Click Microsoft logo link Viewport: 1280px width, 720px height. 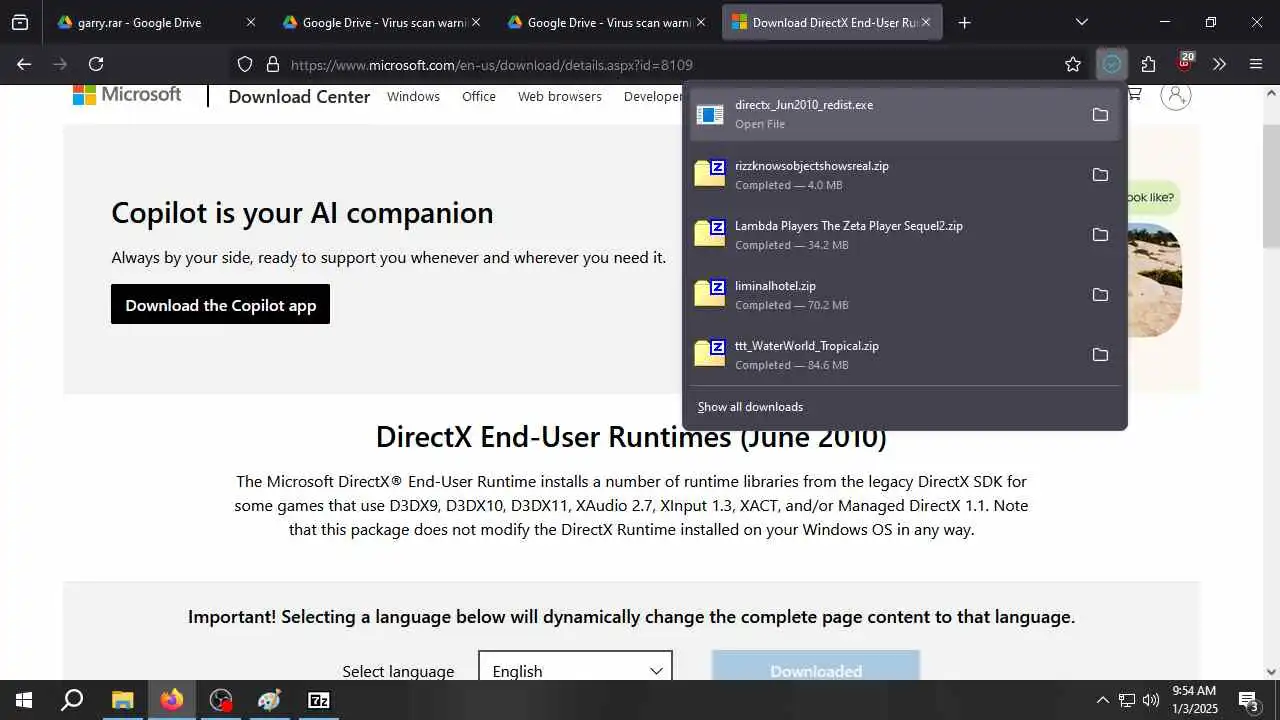pos(127,95)
